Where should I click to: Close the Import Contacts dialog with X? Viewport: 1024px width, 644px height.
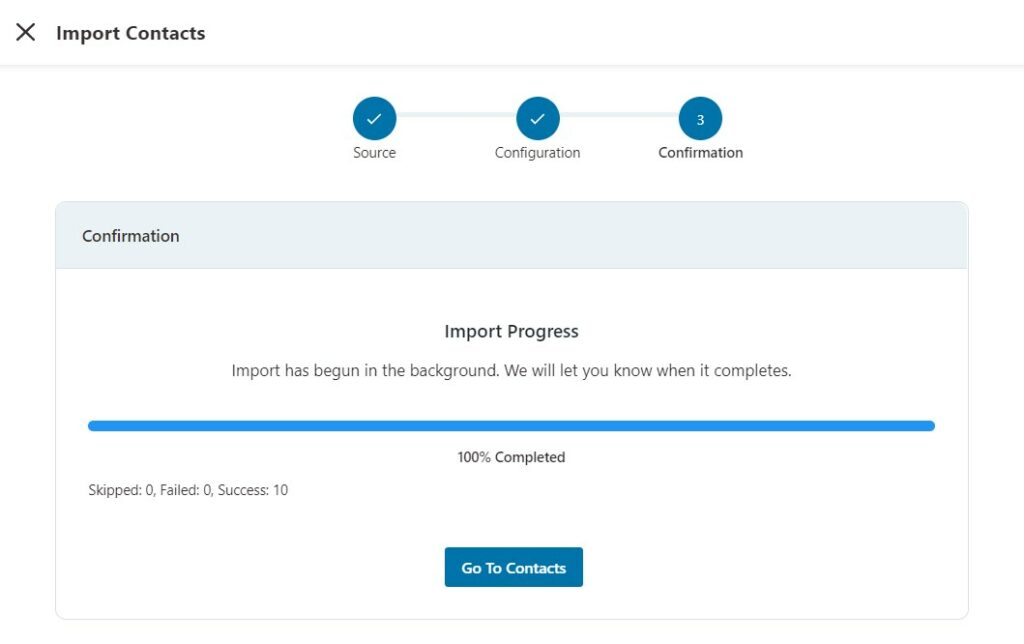25,32
